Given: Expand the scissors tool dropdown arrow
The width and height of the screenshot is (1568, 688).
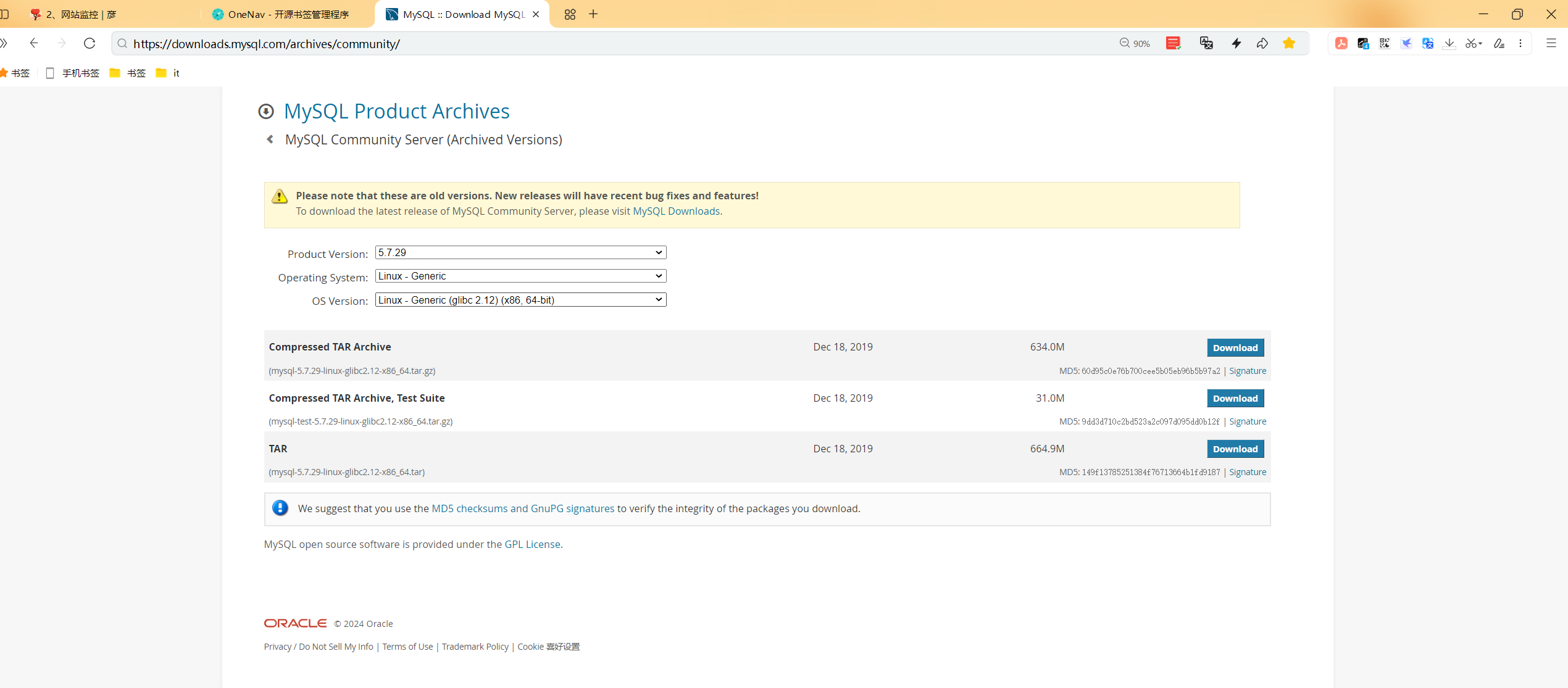Looking at the screenshot, I should coord(1480,44).
